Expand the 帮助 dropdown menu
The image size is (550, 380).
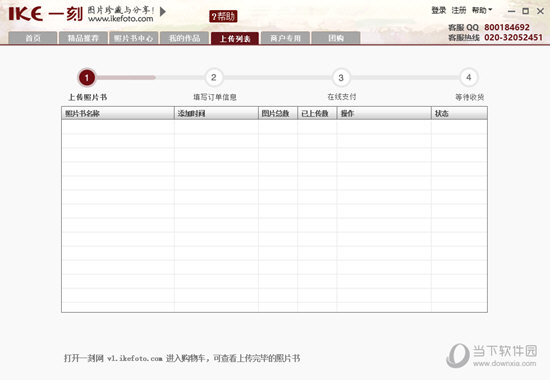pyautogui.click(x=482, y=11)
